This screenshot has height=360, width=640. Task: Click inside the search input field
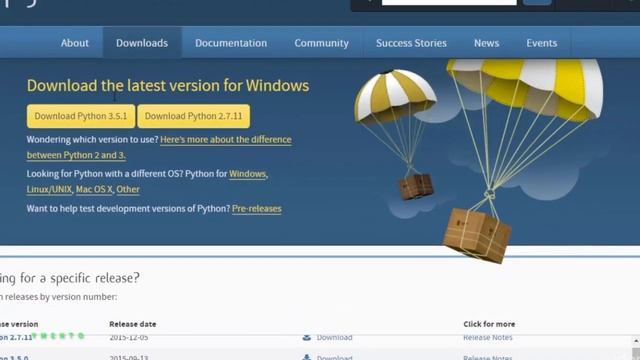449,2
